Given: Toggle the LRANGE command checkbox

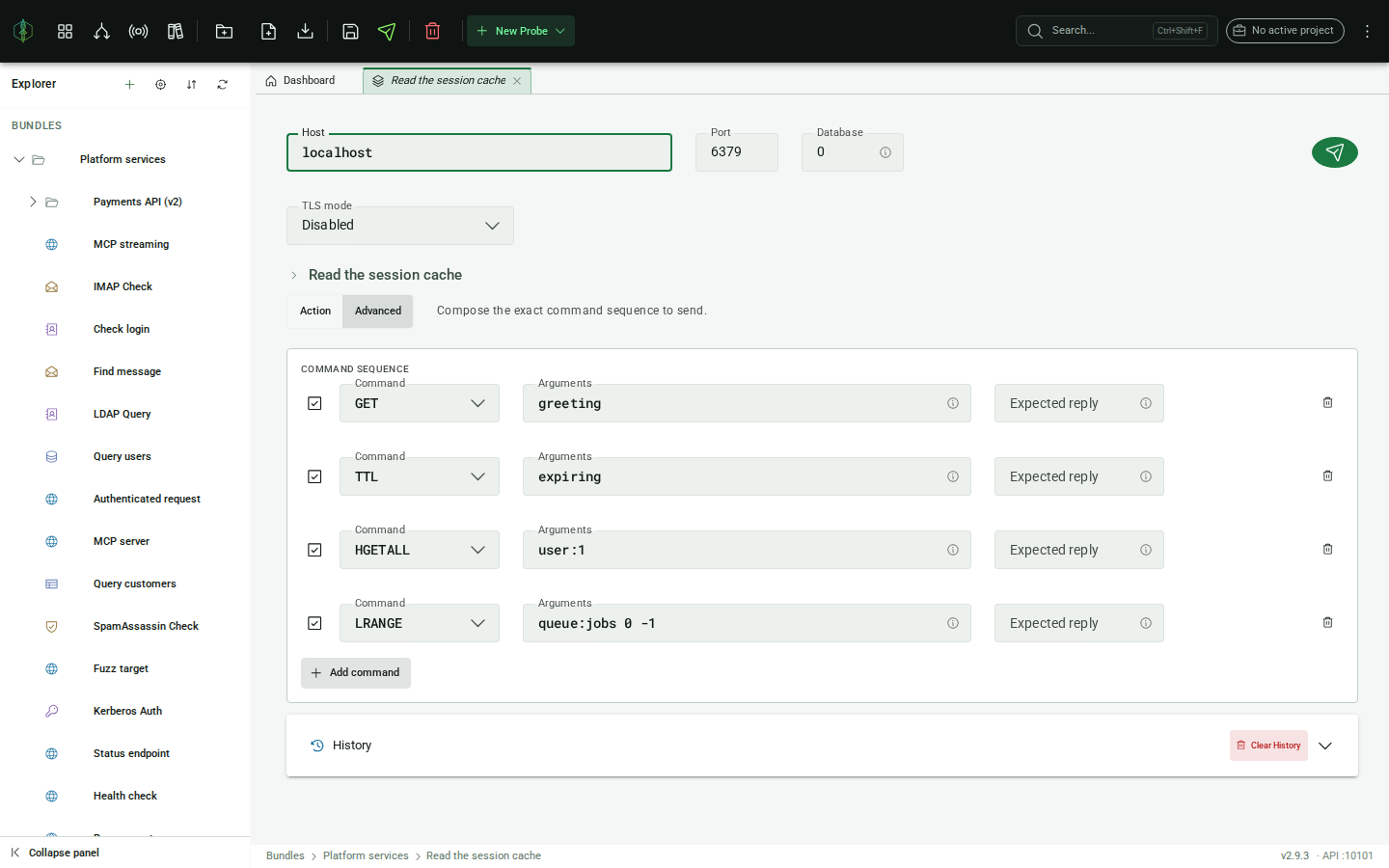Looking at the screenshot, I should coord(314,623).
